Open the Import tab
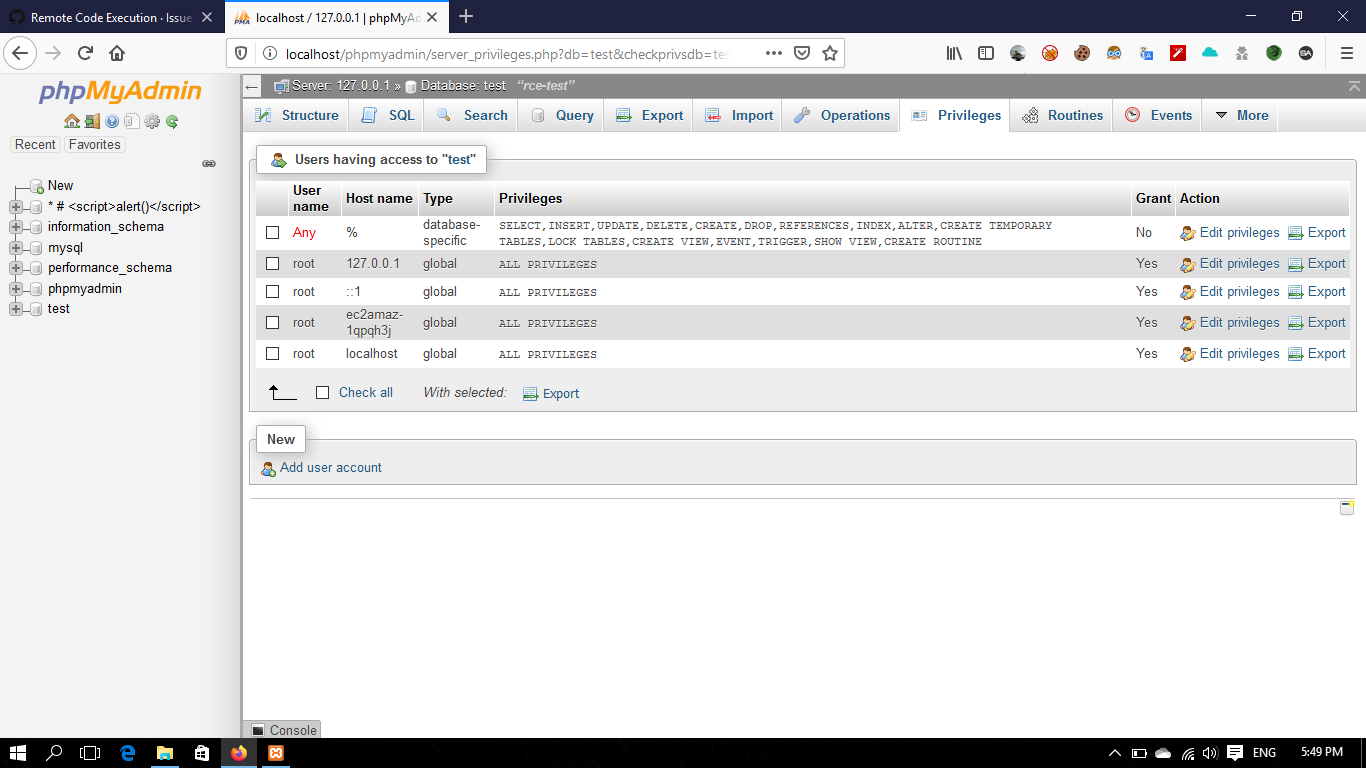Image resolution: width=1366 pixels, height=768 pixels. pyautogui.click(x=738, y=116)
